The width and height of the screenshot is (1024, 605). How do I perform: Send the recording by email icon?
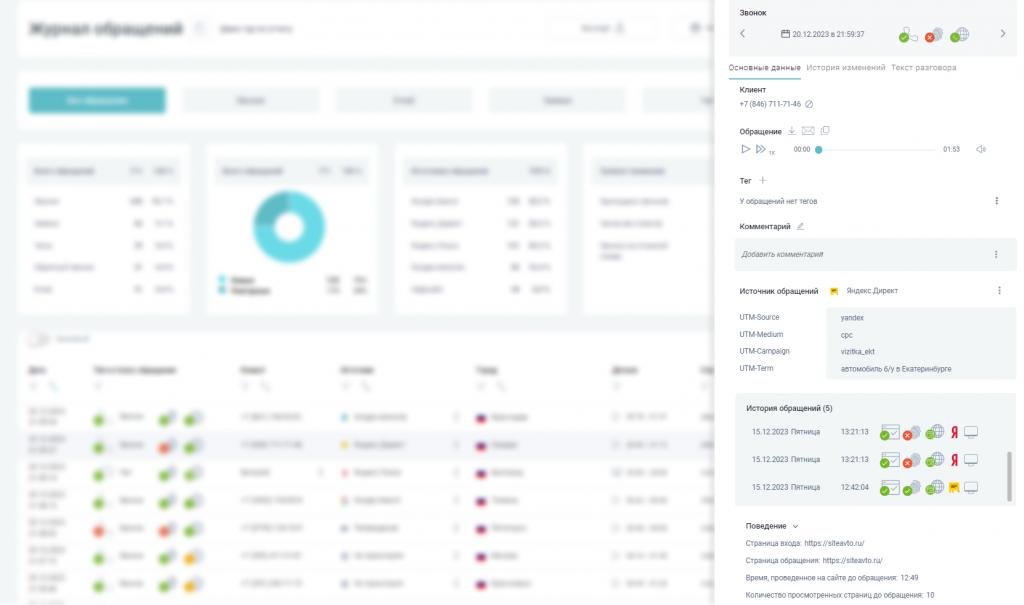click(808, 131)
